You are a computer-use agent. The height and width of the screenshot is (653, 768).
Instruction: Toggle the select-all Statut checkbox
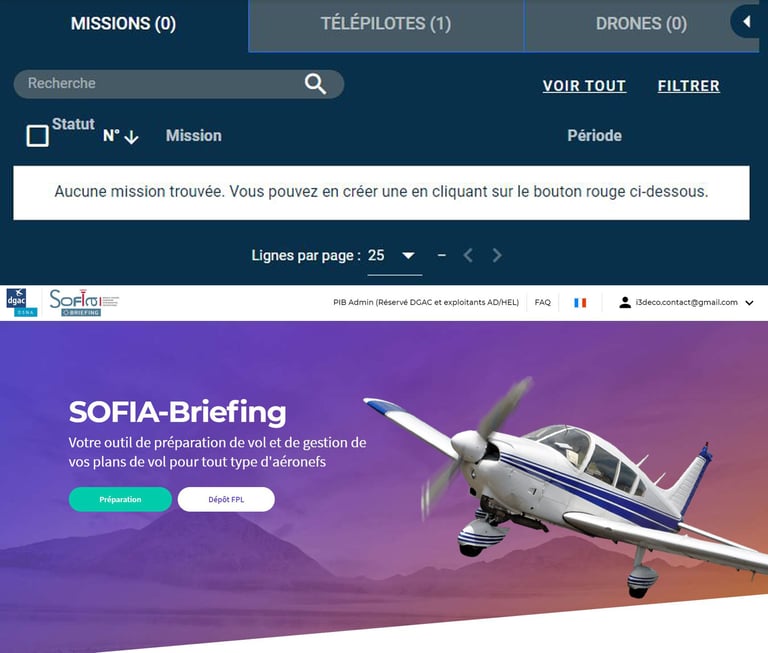tap(37, 136)
